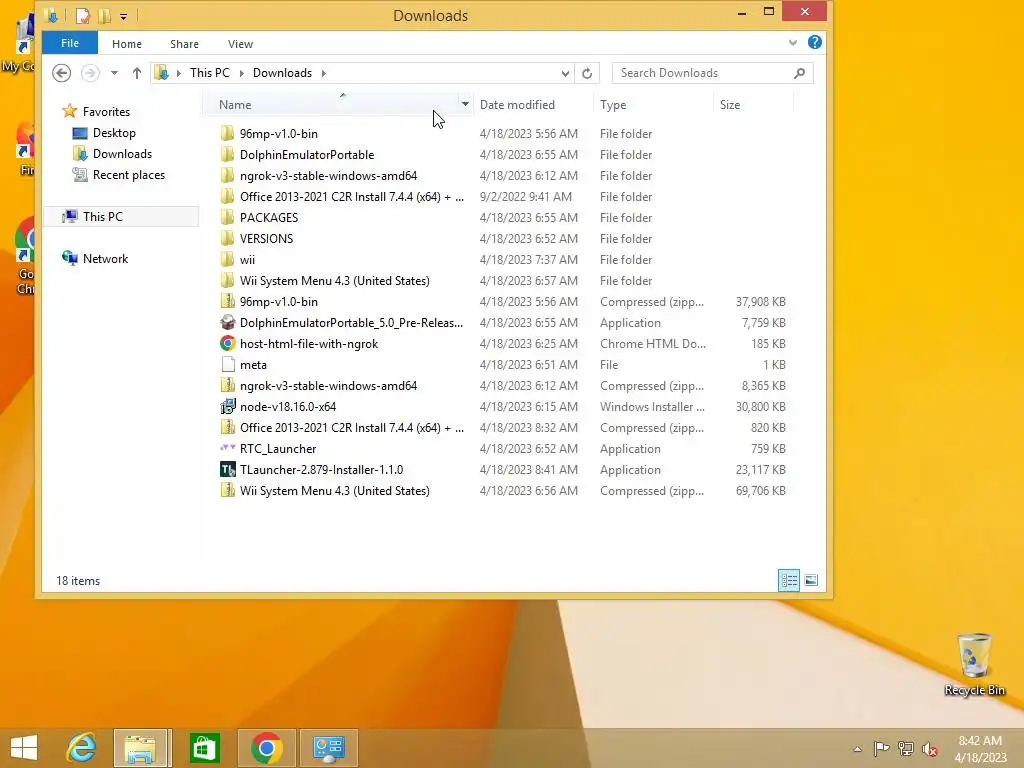Viewport: 1024px width, 768px height.
Task: Open the recent locations dropdown arrow
Action: [114, 73]
